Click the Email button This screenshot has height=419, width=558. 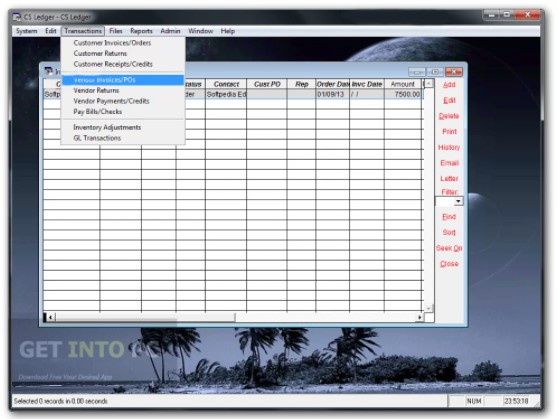pos(449,163)
